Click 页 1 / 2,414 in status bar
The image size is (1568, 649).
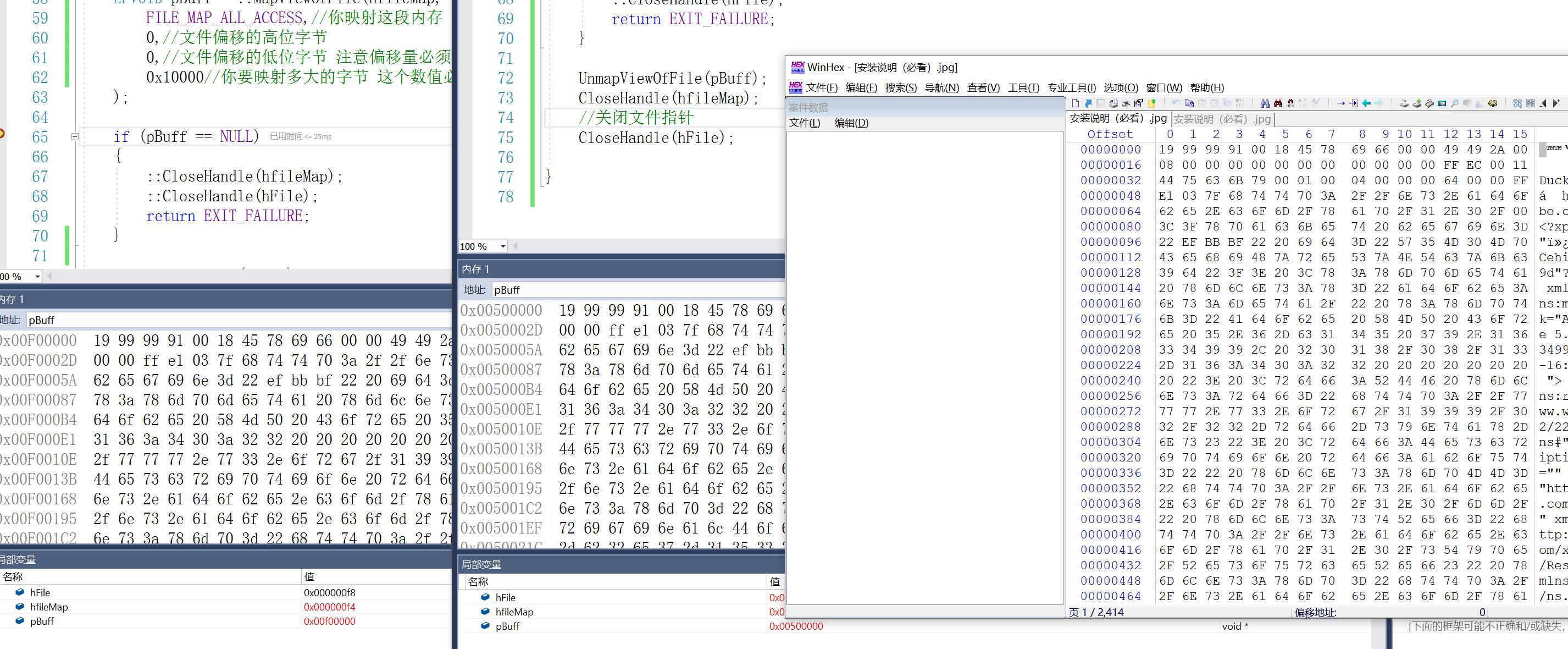pos(1096,613)
